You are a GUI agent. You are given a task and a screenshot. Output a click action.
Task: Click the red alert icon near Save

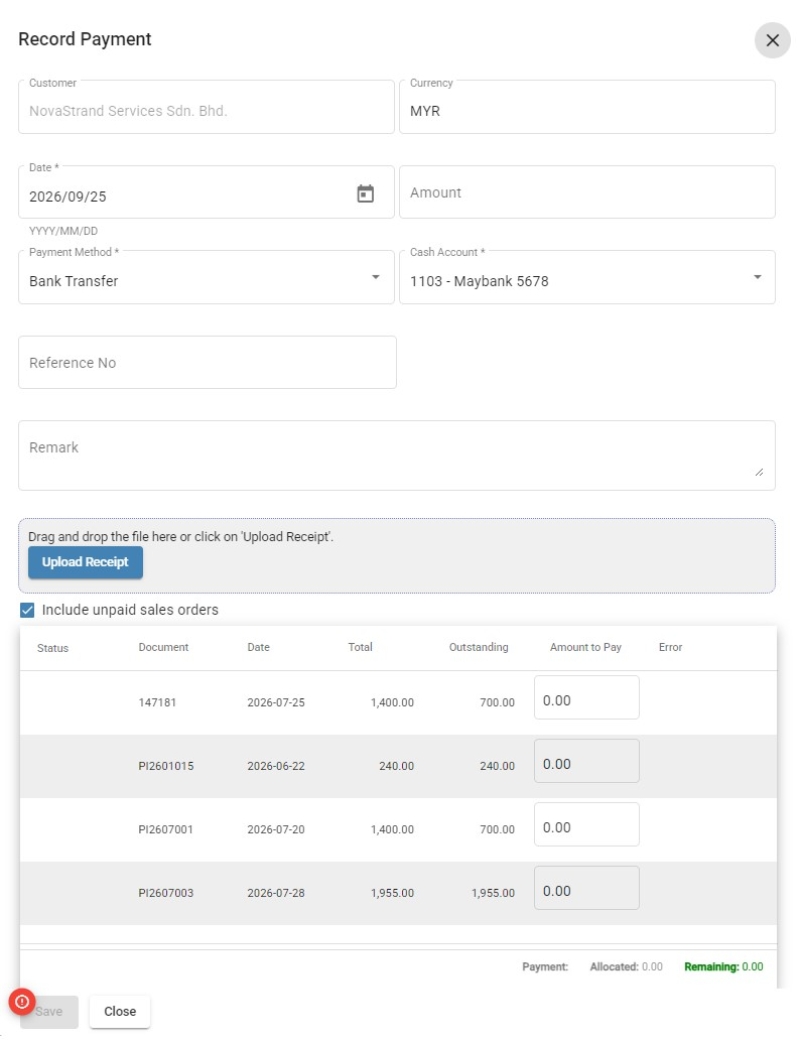[x=22, y=1001]
